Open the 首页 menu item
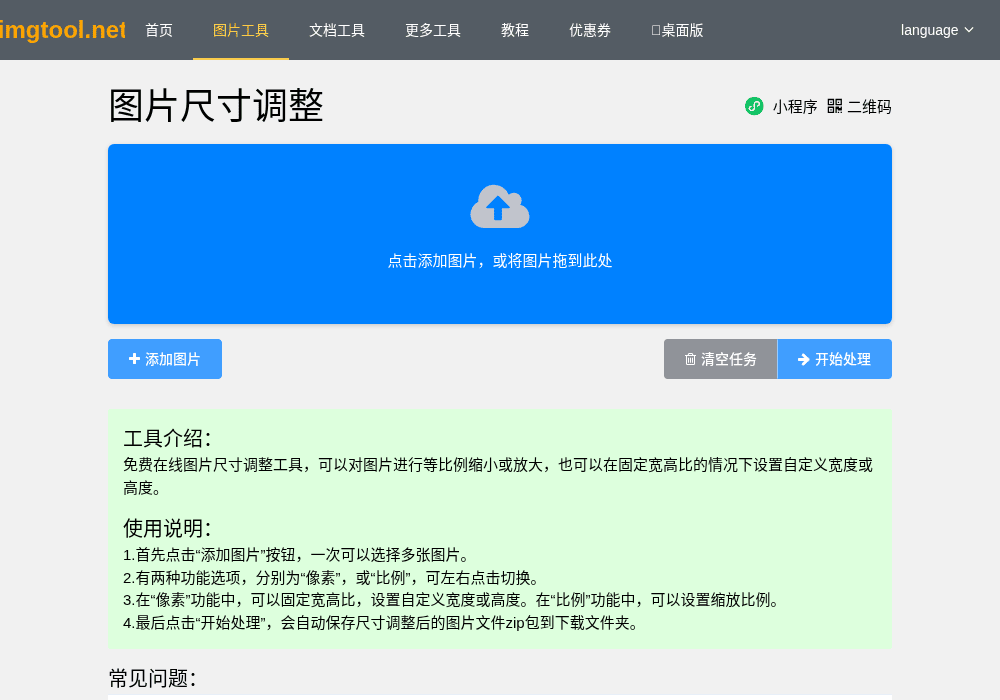Image resolution: width=1000 pixels, height=700 pixels. [x=159, y=30]
